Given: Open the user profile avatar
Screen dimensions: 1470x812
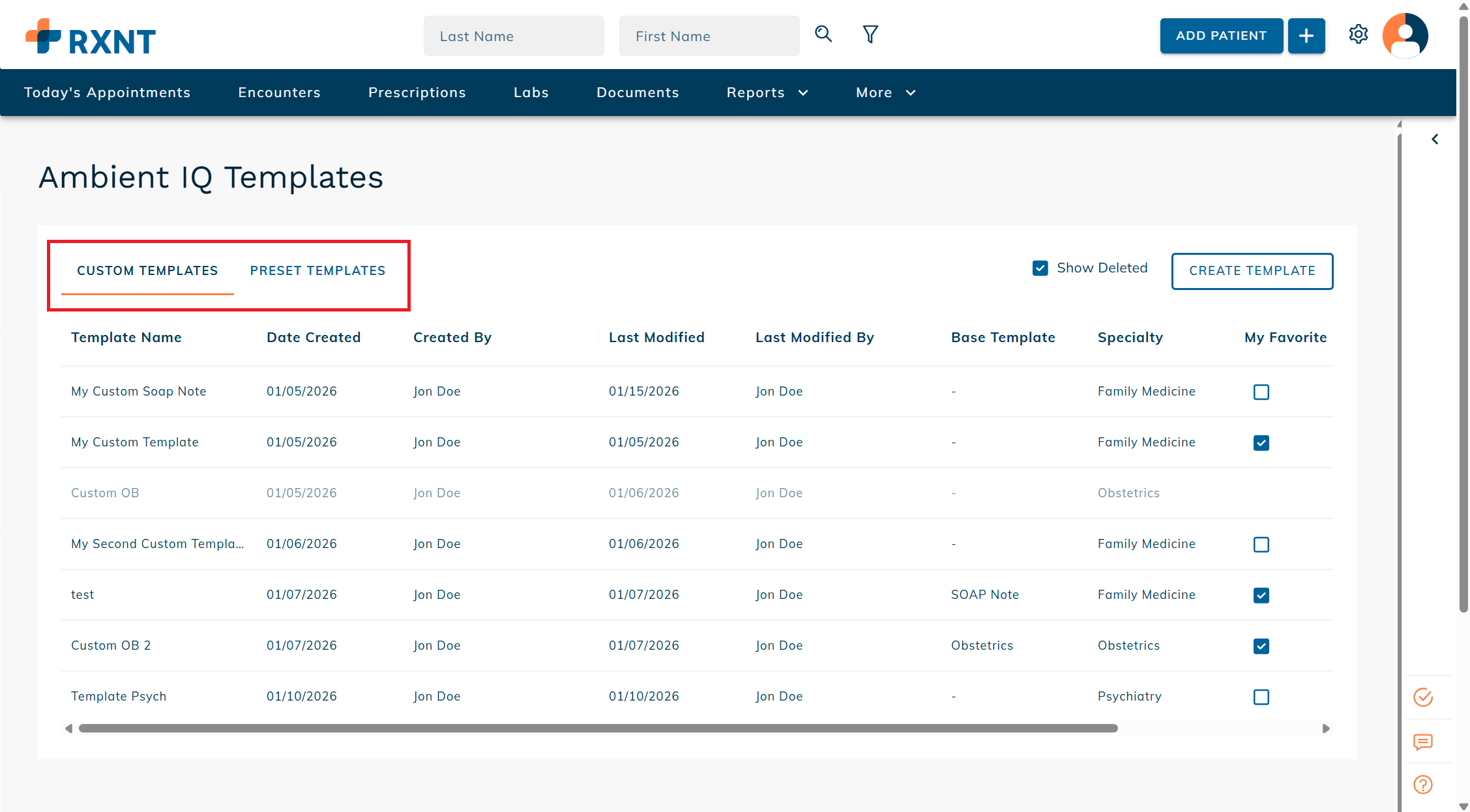Looking at the screenshot, I should pyautogui.click(x=1405, y=36).
